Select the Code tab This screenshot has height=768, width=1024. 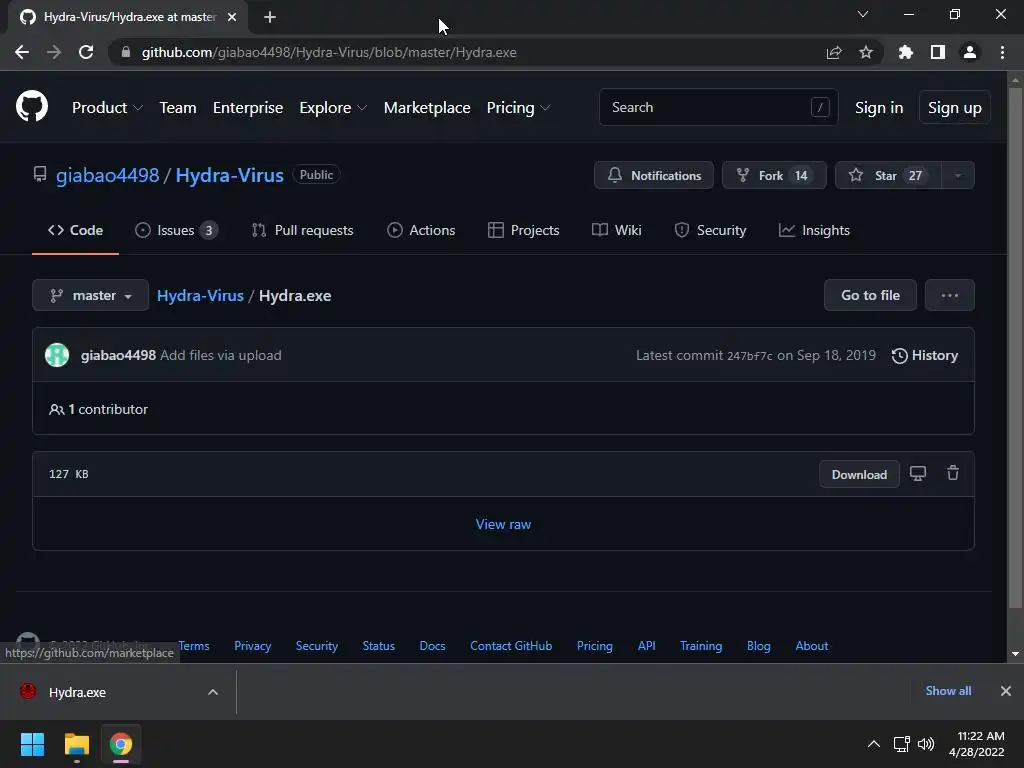pos(75,230)
